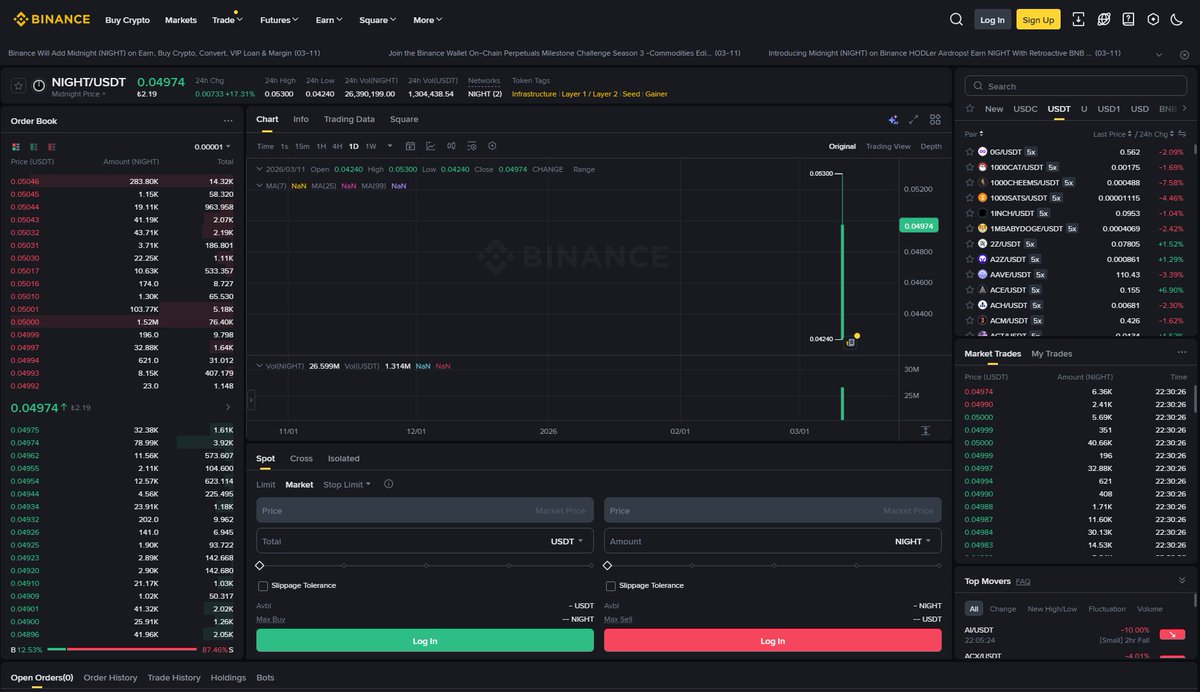
Task: Click the download app icon in the header
Action: point(1078,19)
